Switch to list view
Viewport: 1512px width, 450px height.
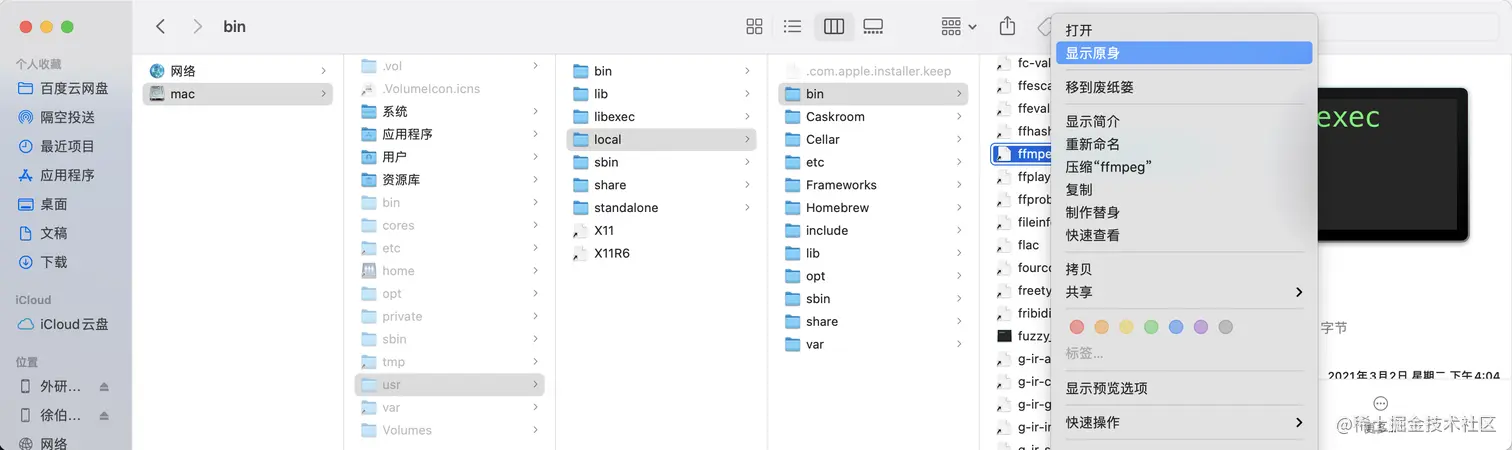[x=792, y=27]
